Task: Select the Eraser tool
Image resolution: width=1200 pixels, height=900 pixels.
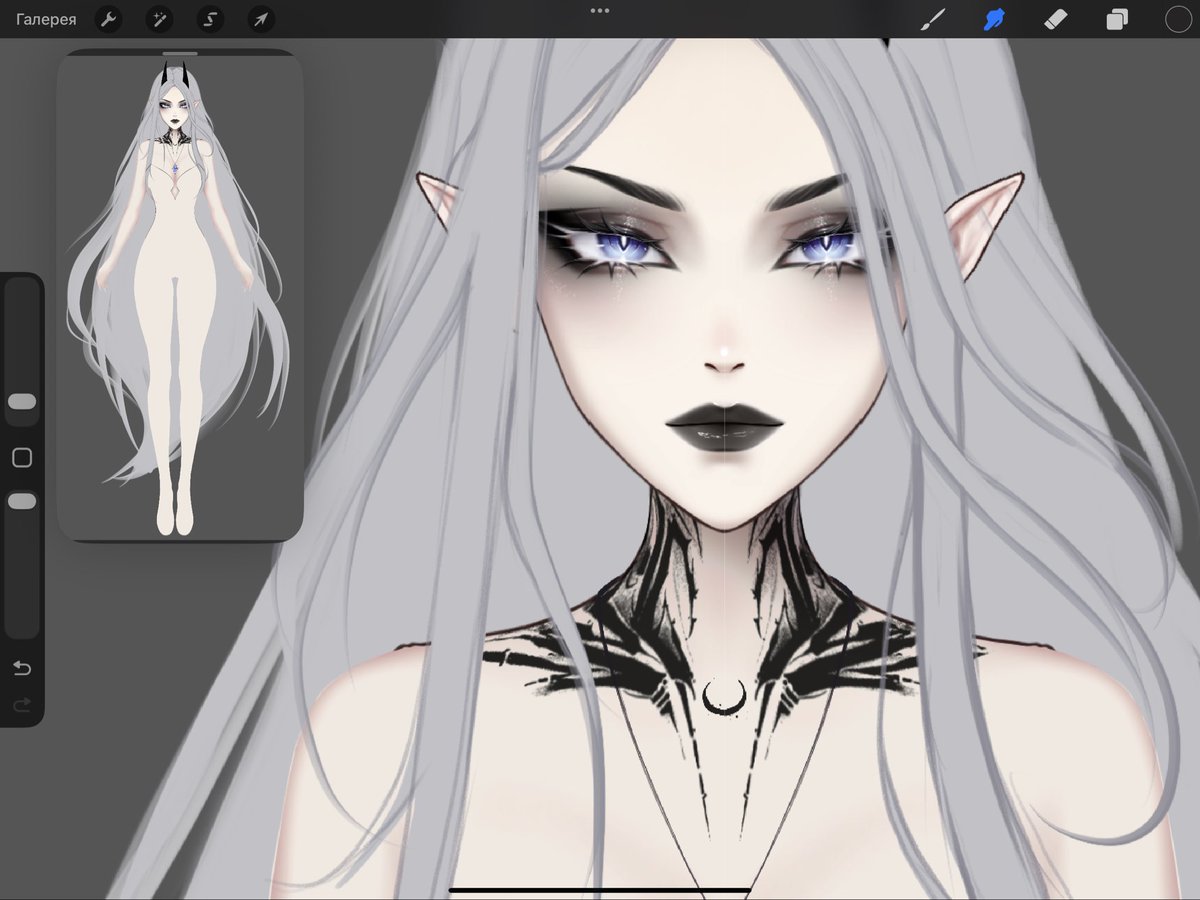Action: click(1056, 19)
